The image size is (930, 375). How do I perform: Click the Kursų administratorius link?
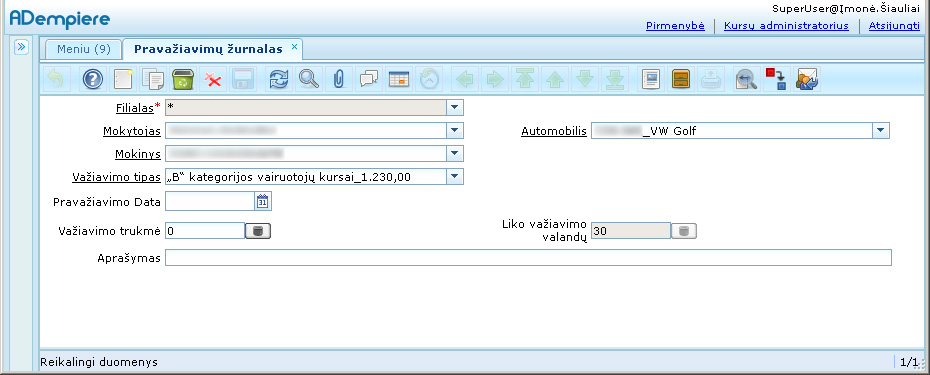pos(786,26)
